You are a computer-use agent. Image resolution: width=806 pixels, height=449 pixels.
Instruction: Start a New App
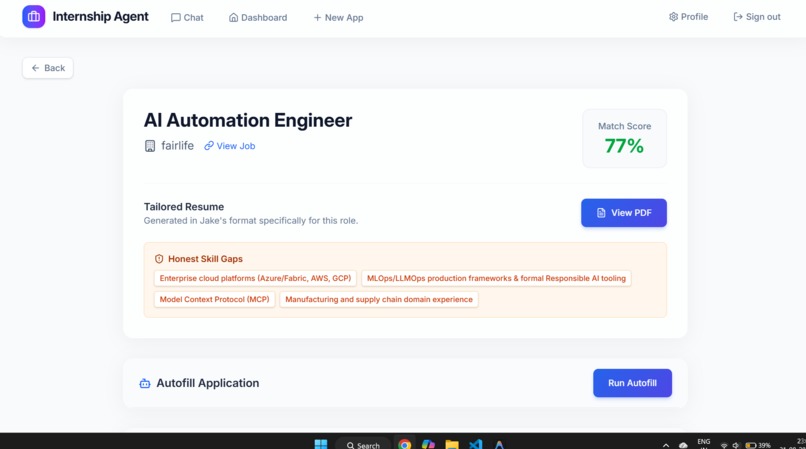tap(338, 17)
